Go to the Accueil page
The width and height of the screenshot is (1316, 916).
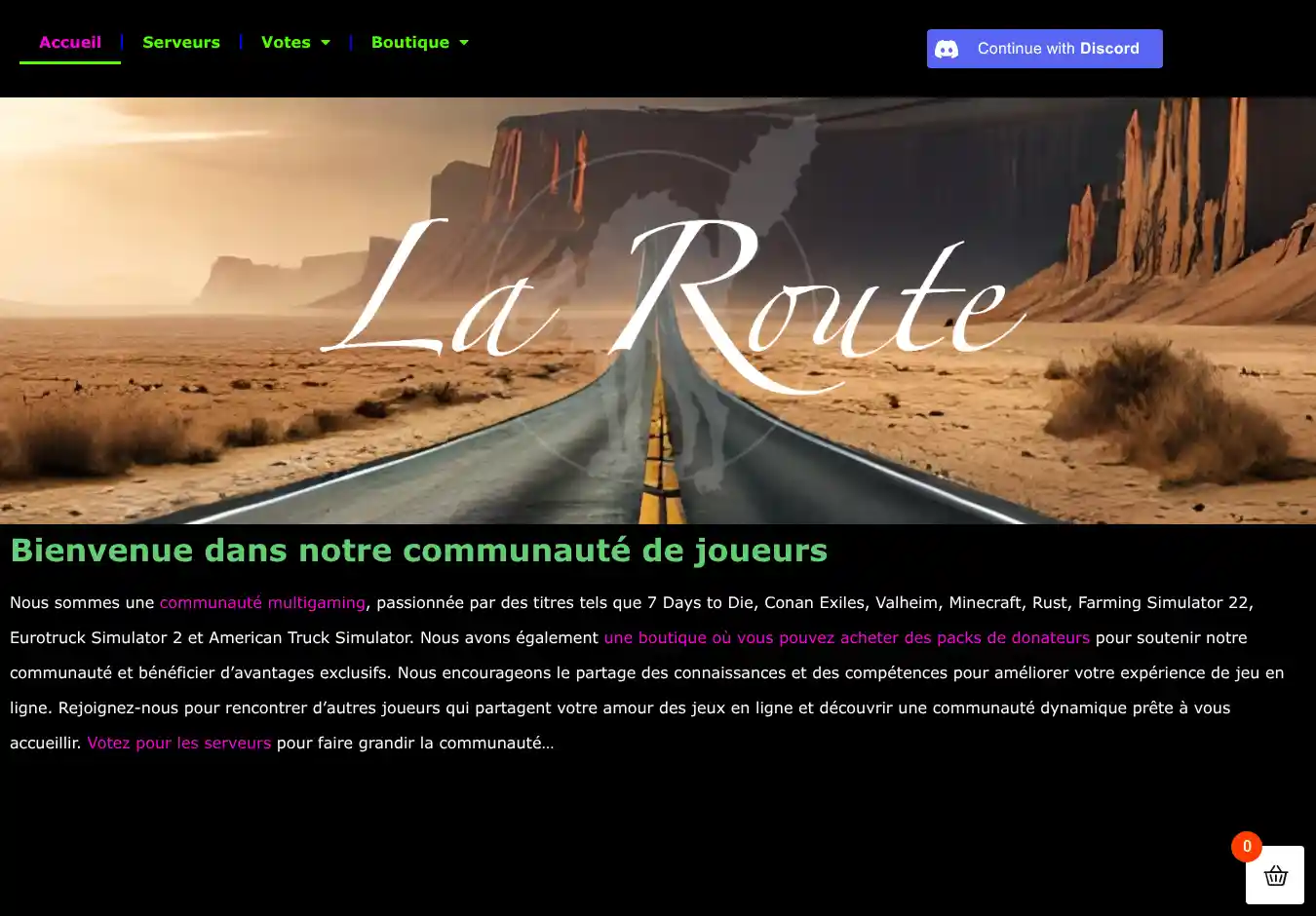pyautogui.click(x=70, y=43)
